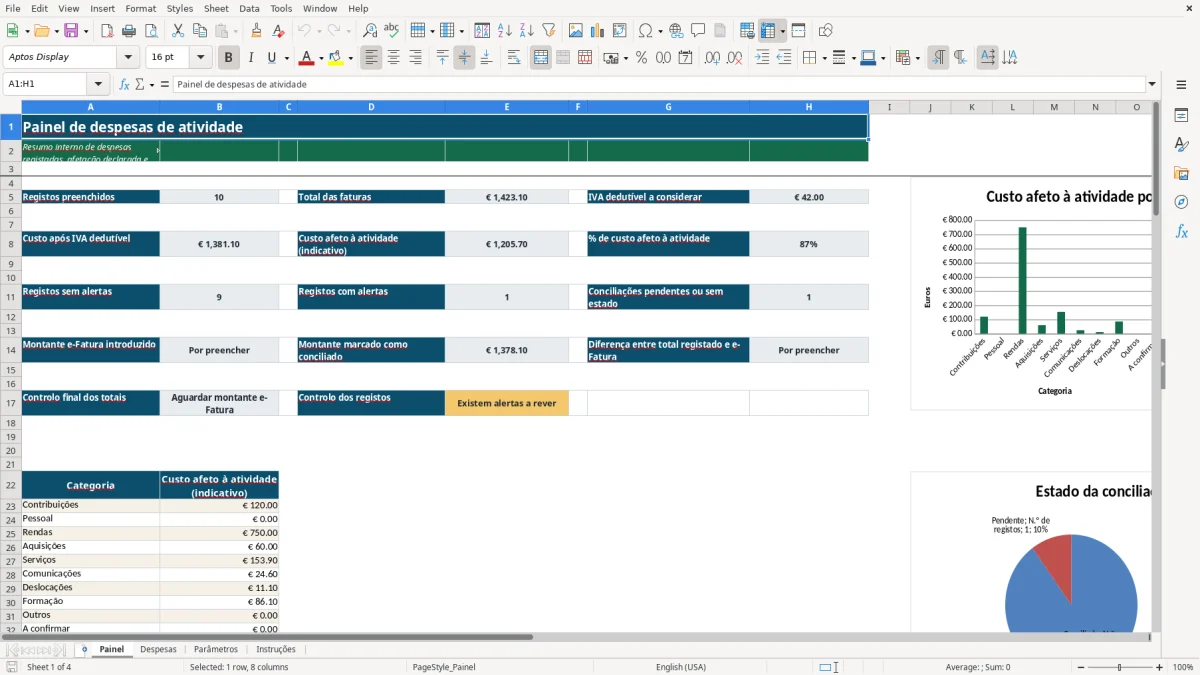The height and width of the screenshot is (675, 1200).
Task: Click the Copy icon
Action: point(200,31)
